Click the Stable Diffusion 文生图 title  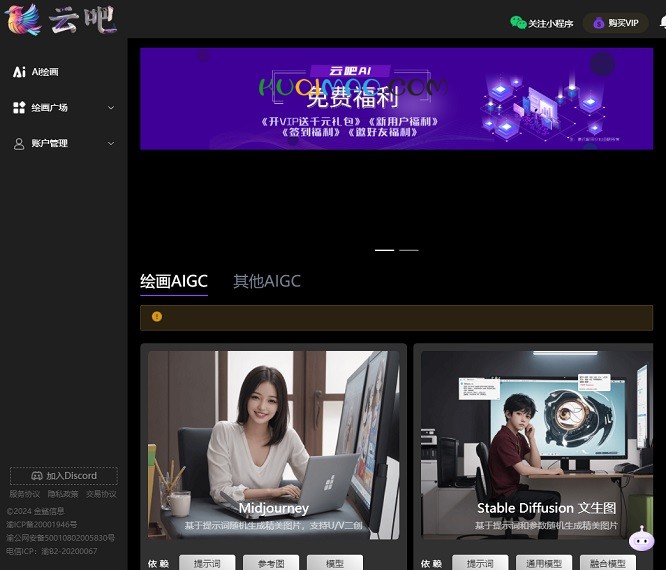(x=546, y=508)
